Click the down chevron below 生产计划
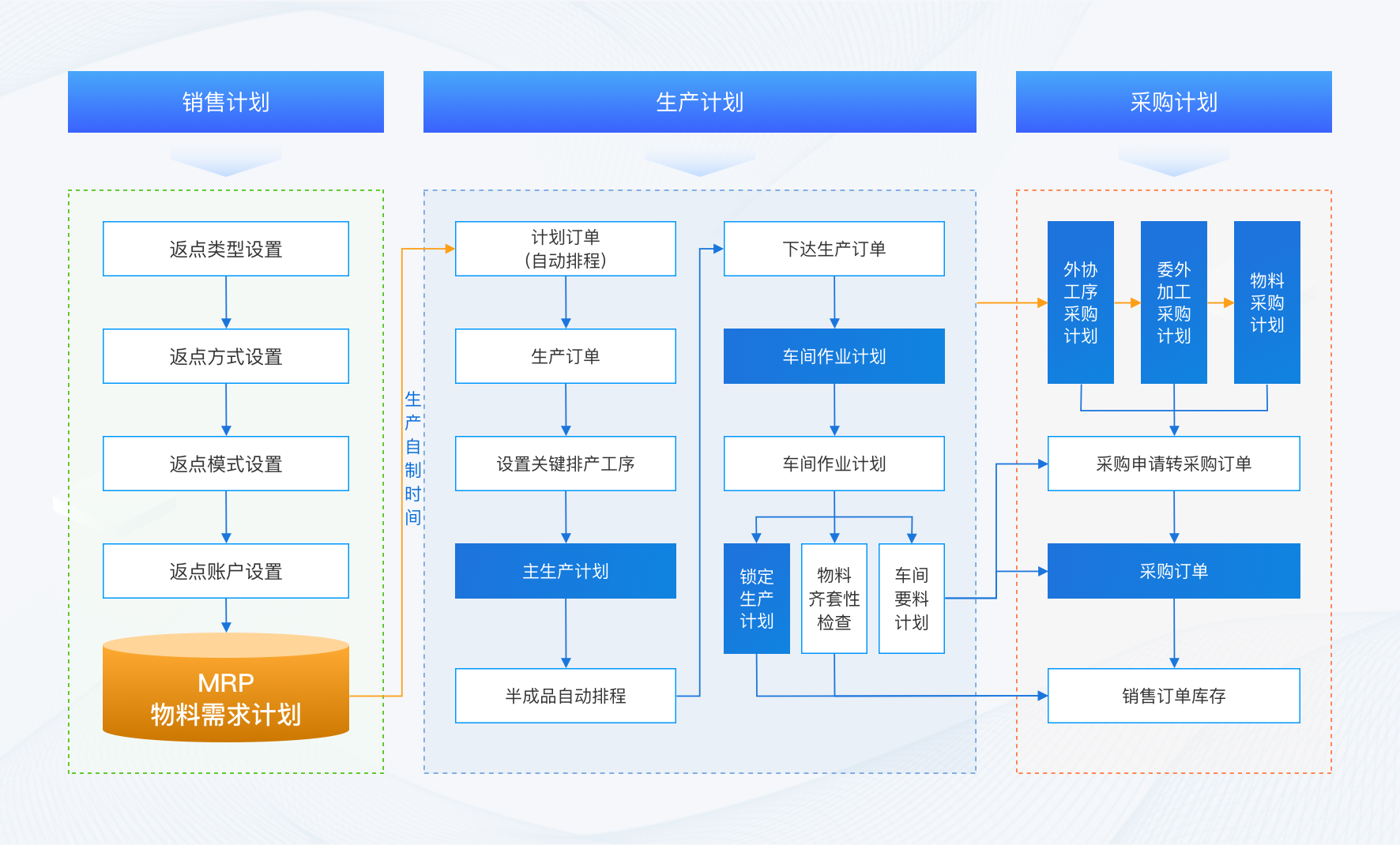This screenshot has height=845, width=1400. tap(699, 163)
